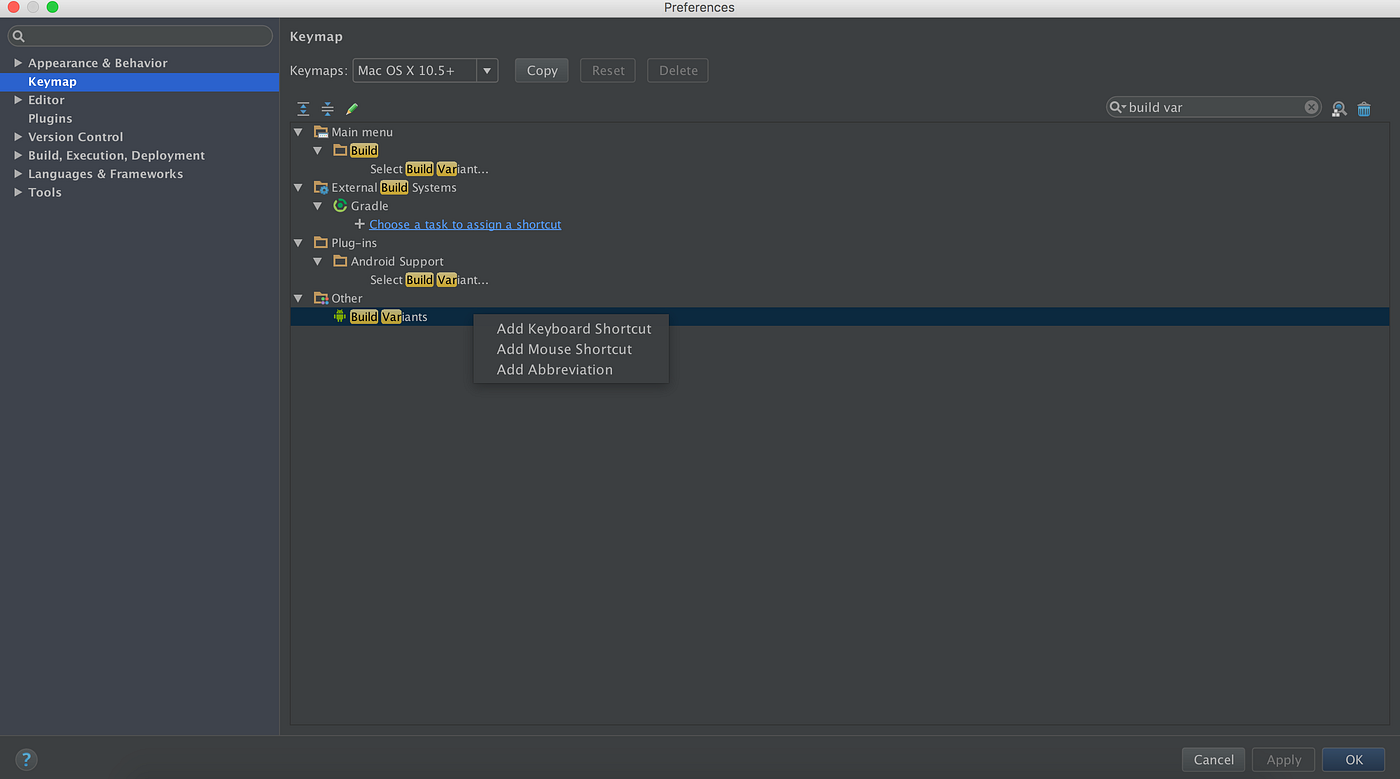1400x779 pixels.
Task: Click the External Build Systems folder icon
Action: pyautogui.click(x=320, y=187)
